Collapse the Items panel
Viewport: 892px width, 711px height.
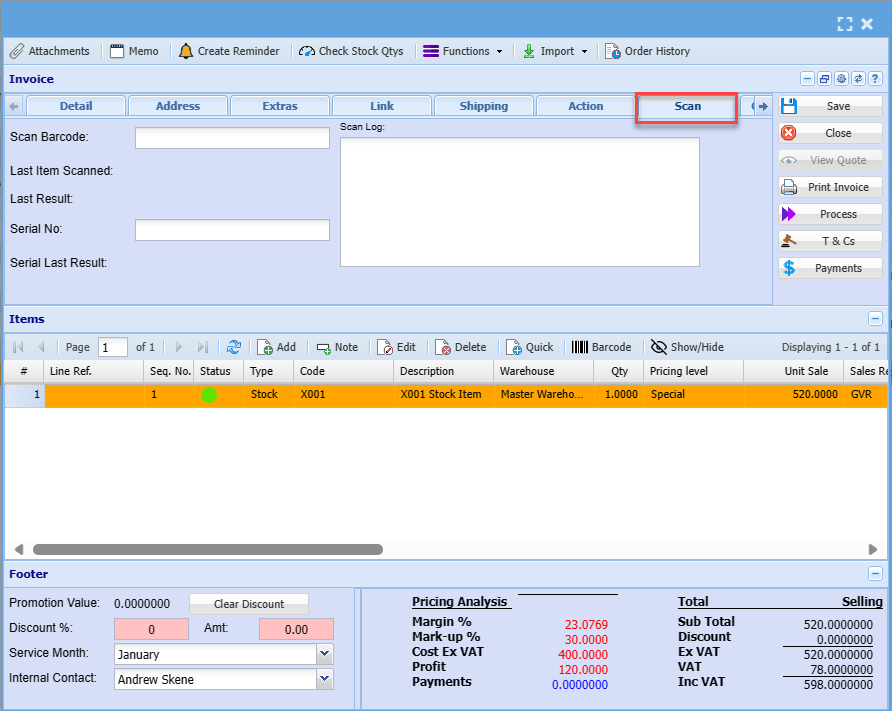click(x=875, y=319)
